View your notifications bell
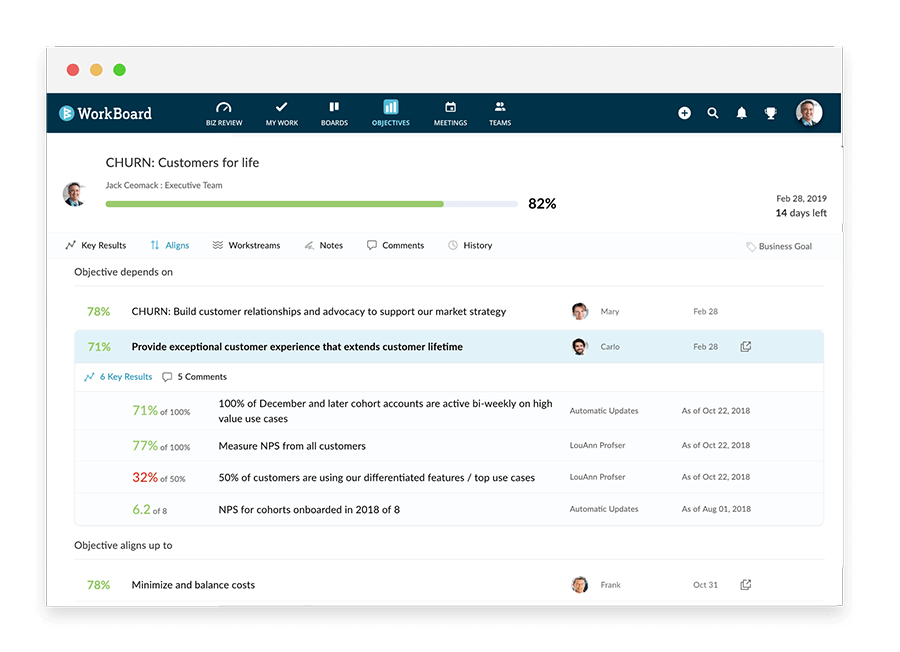The height and width of the screenshot is (652, 900). tap(741, 113)
